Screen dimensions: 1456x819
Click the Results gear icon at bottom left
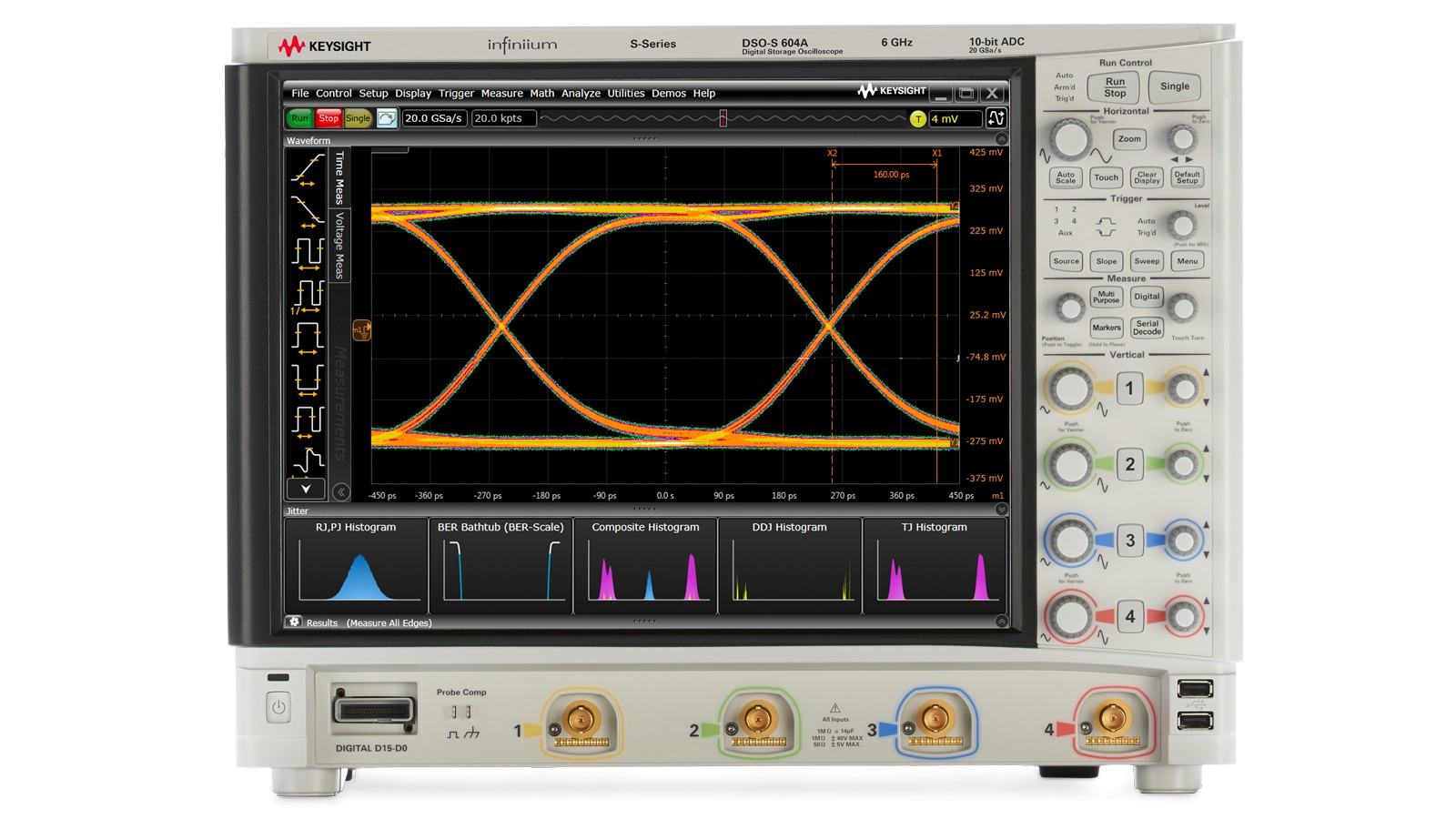point(294,622)
